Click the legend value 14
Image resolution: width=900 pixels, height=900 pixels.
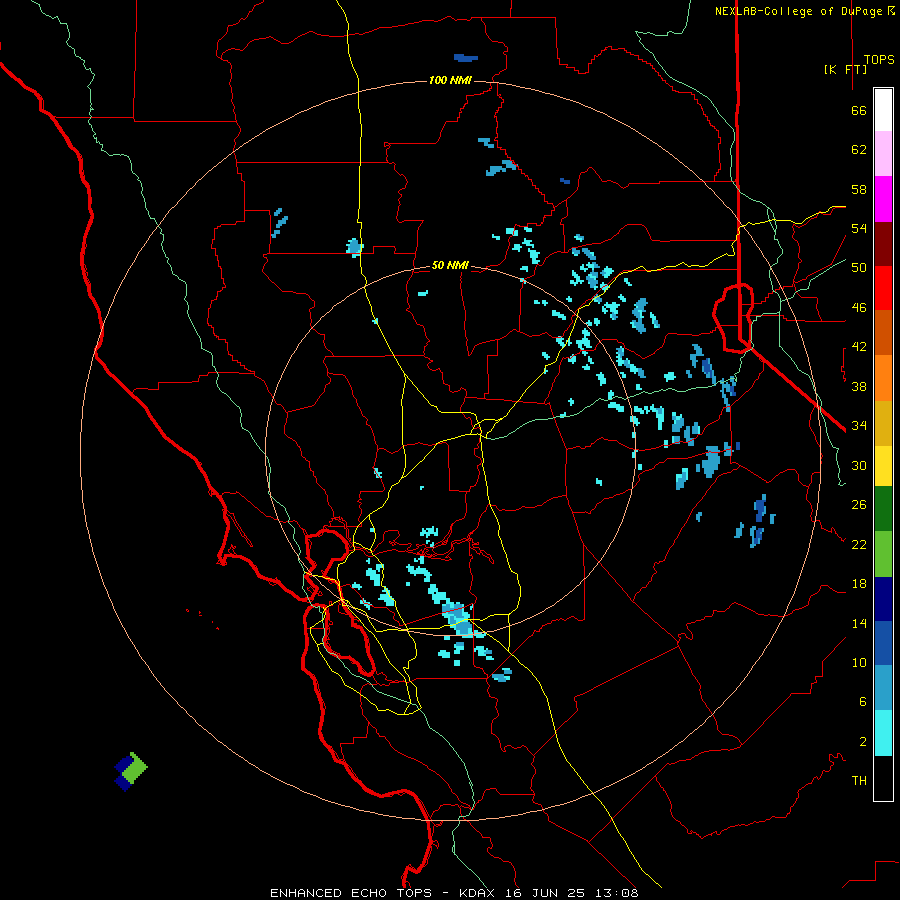pyautogui.click(x=859, y=623)
